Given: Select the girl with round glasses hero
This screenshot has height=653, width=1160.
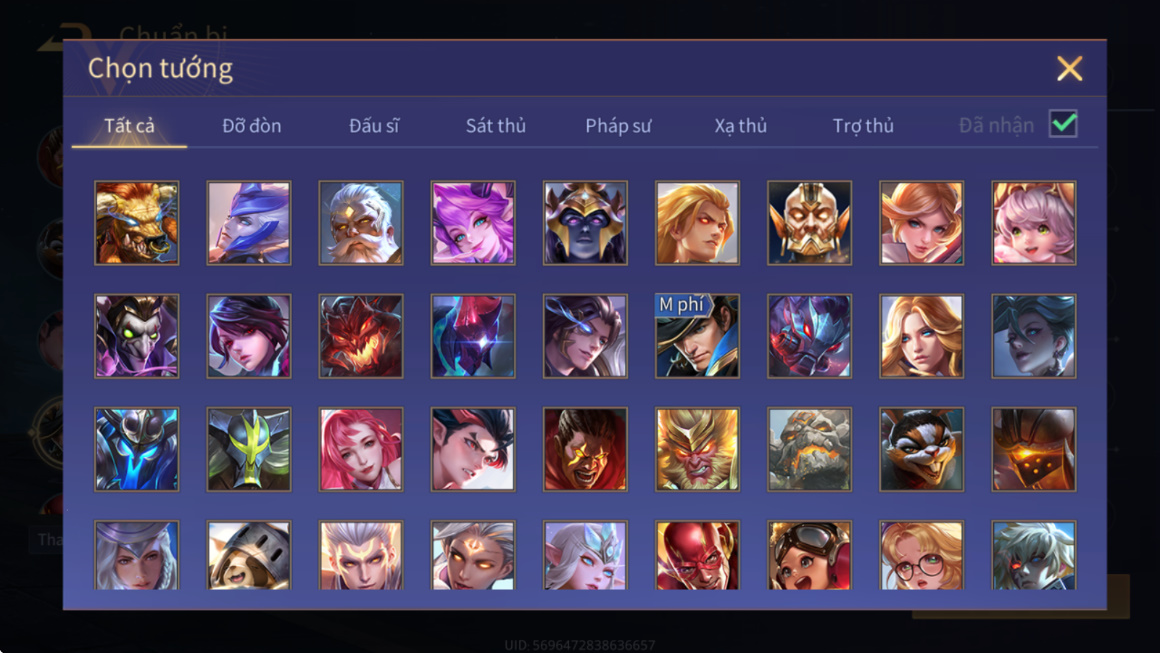Looking at the screenshot, I should (922, 555).
